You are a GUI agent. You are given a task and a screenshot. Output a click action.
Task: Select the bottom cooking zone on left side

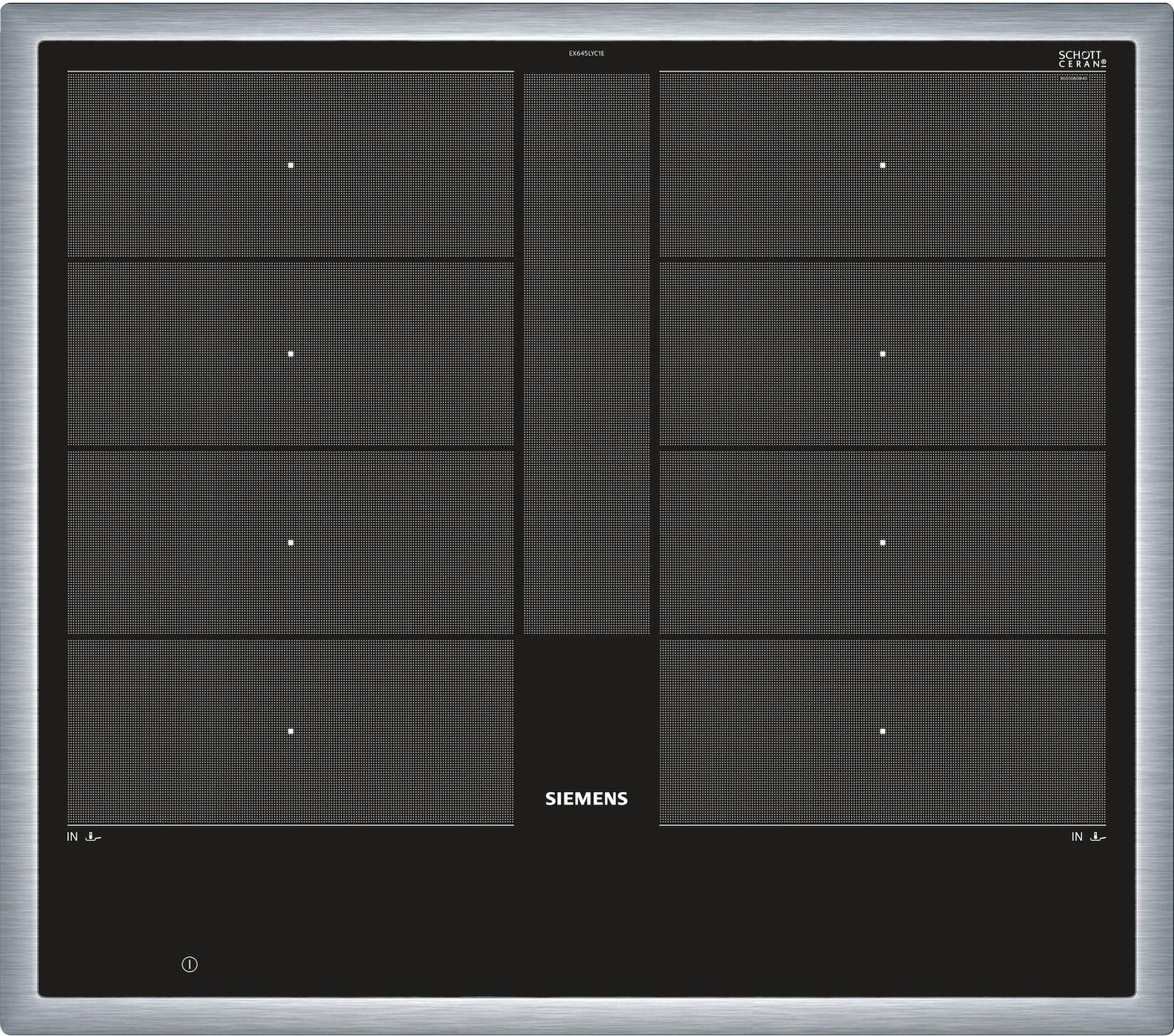click(x=290, y=731)
